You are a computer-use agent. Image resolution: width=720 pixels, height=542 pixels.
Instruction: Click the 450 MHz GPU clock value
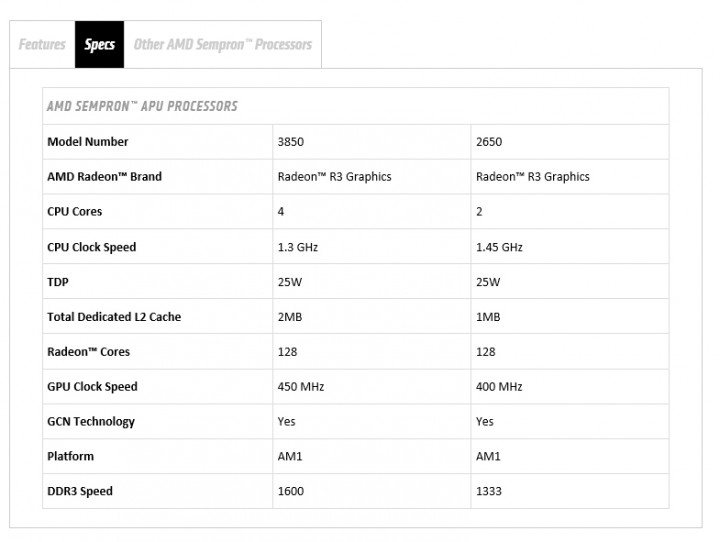300,387
